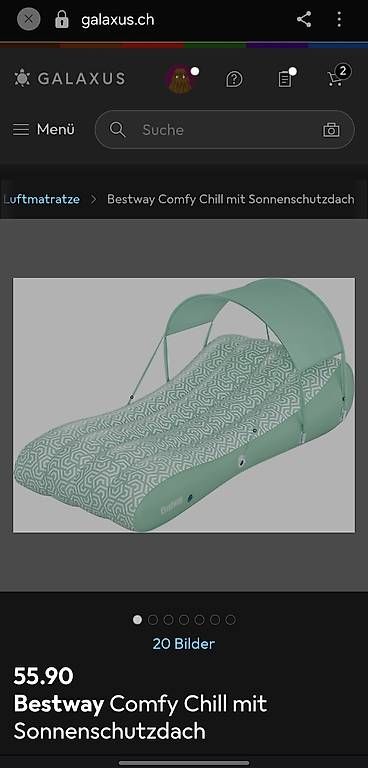Select the last image carousel dot
Viewport: 368px width, 768px height.
coord(230,620)
